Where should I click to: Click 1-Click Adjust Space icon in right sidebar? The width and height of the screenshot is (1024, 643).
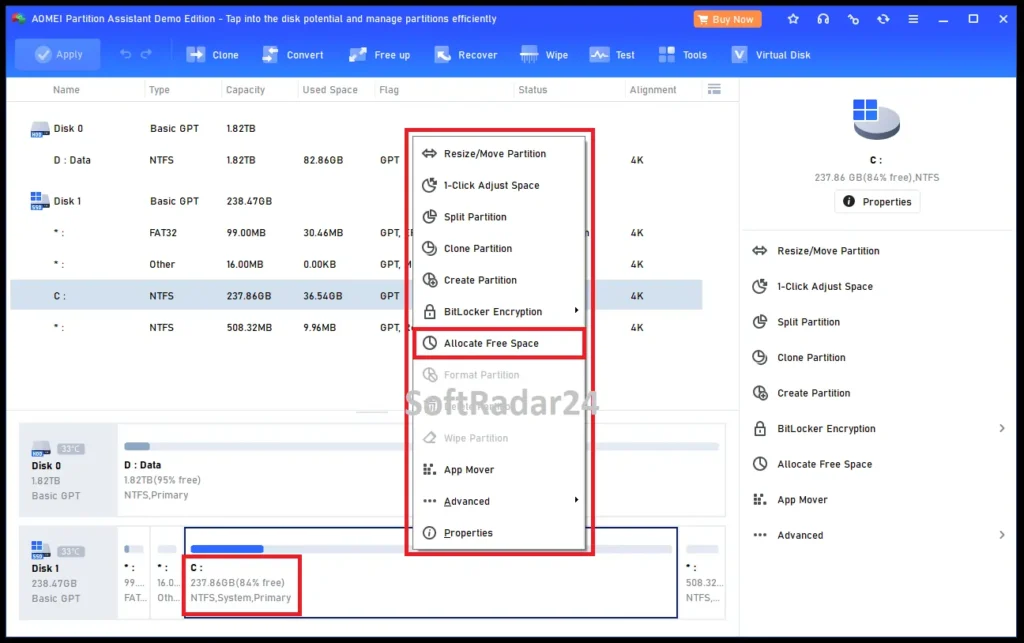[x=760, y=286]
